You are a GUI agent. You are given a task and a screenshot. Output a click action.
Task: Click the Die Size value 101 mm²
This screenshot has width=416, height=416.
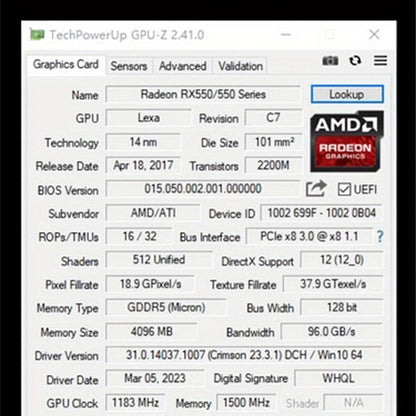273,142
